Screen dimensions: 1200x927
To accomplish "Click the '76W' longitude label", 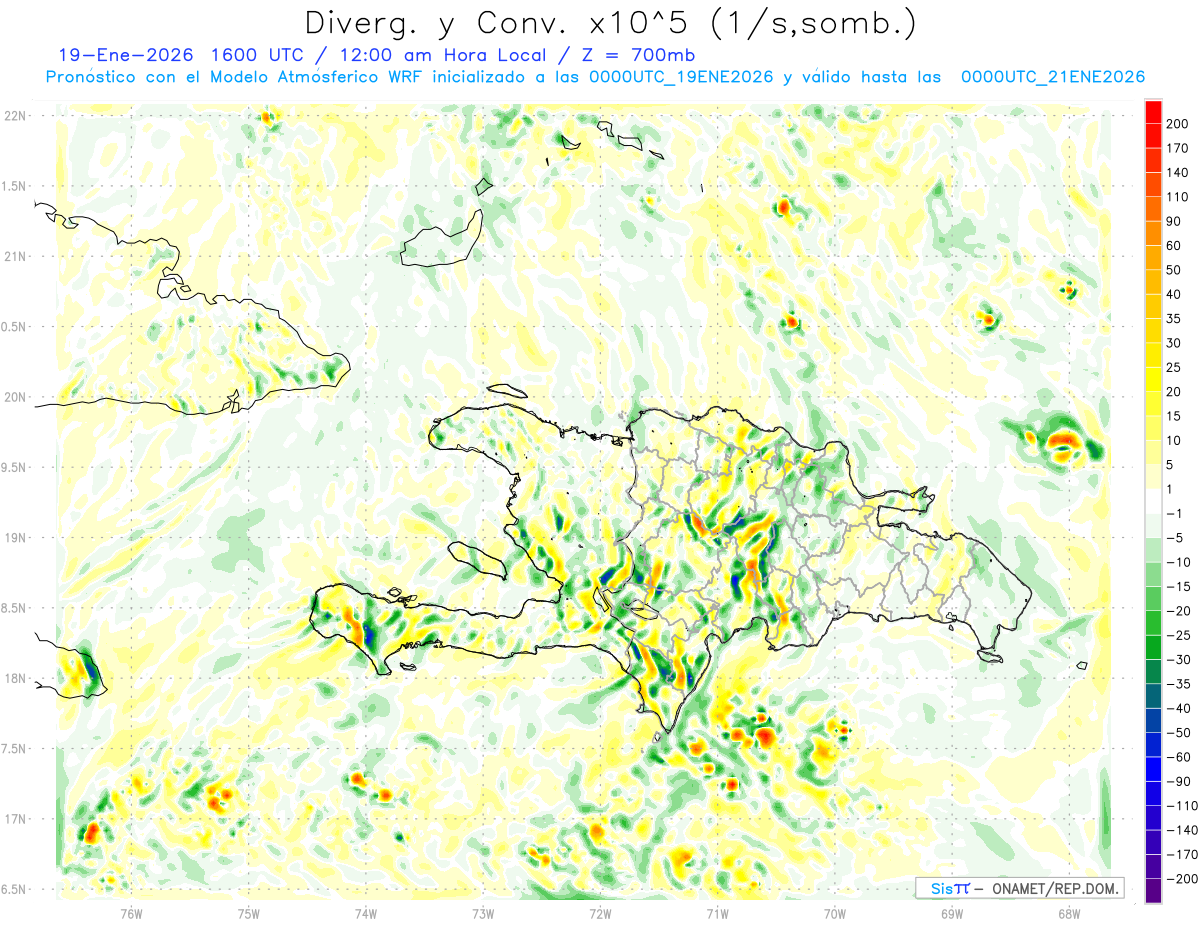I will tap(131, 913).
